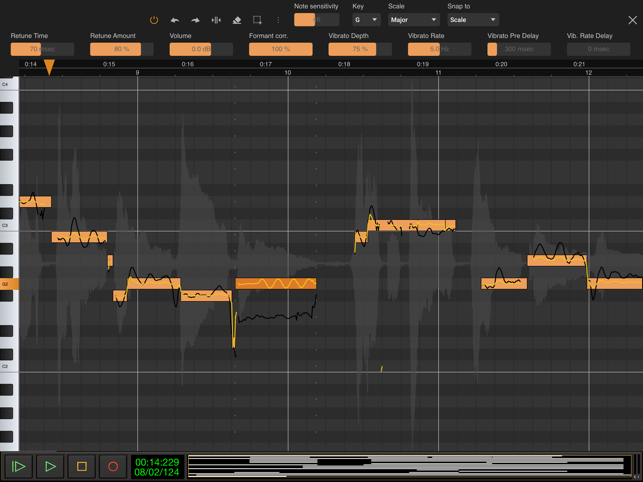The image size is (643, 482).
Task: Select the split note tool icon
Action: pos(216,20)
